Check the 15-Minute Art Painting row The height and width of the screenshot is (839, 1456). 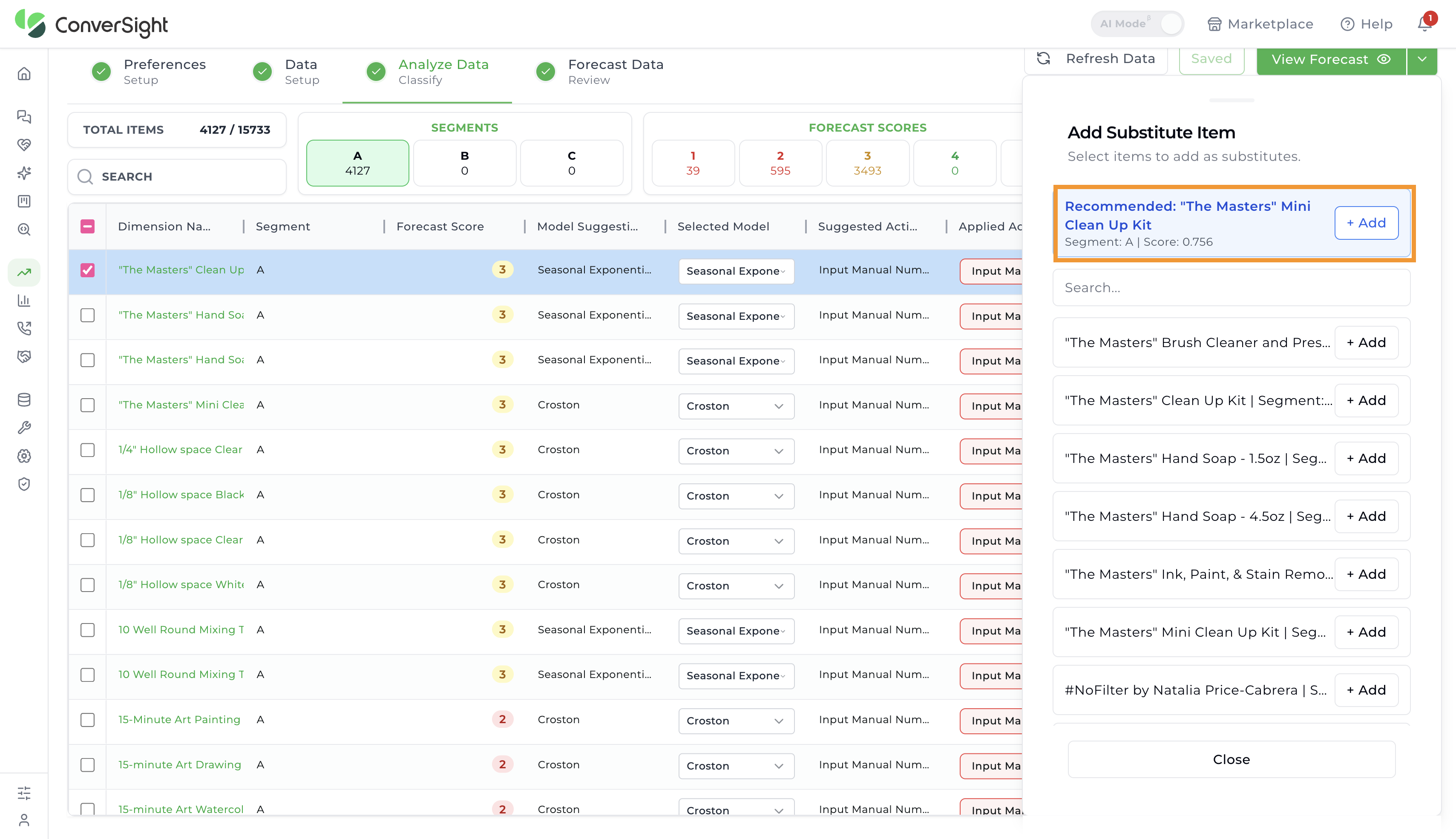tap(88, 720)
